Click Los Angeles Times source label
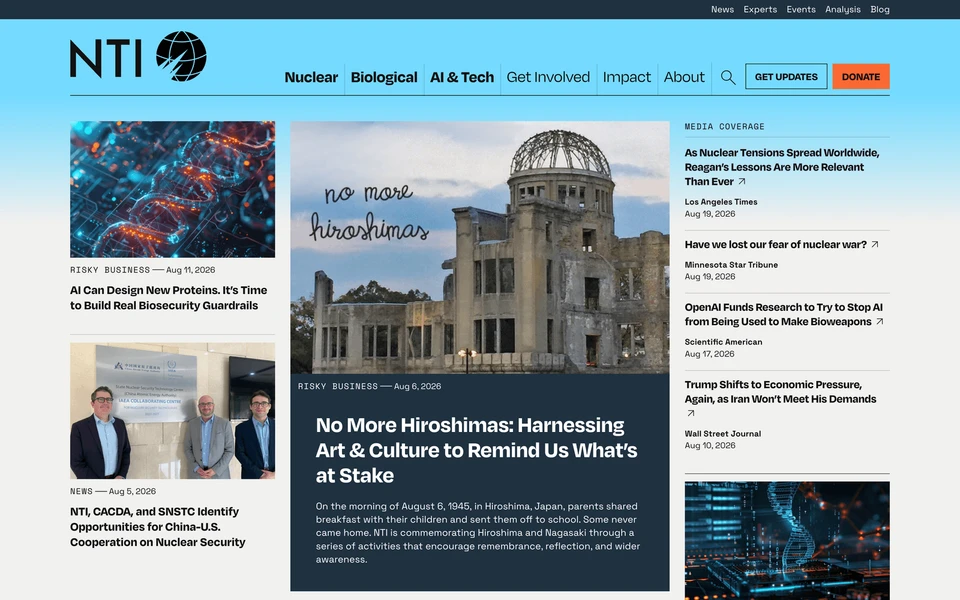 tap(721, 201)
